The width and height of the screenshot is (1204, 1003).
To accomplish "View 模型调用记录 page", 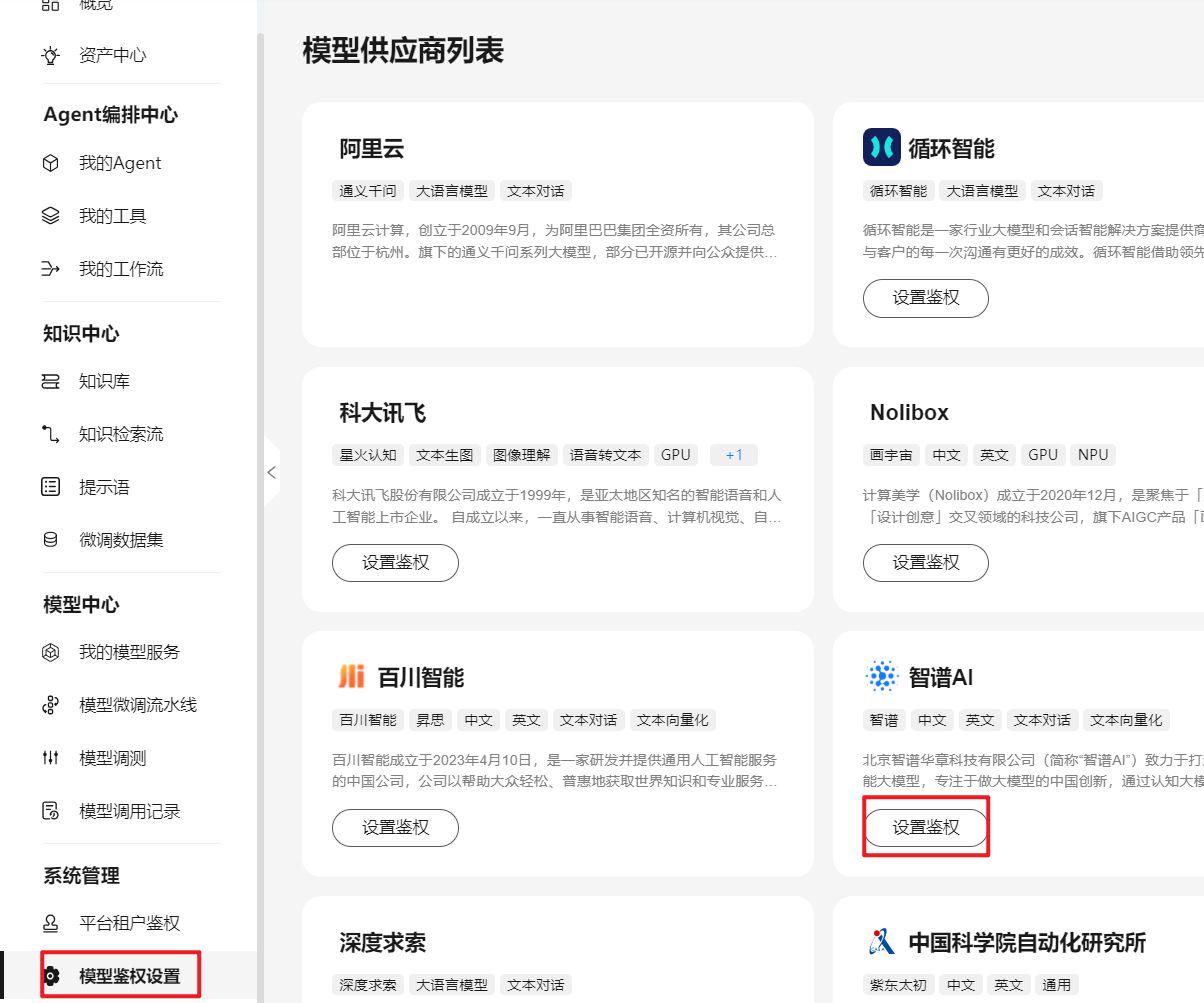I will coord(129,811).
